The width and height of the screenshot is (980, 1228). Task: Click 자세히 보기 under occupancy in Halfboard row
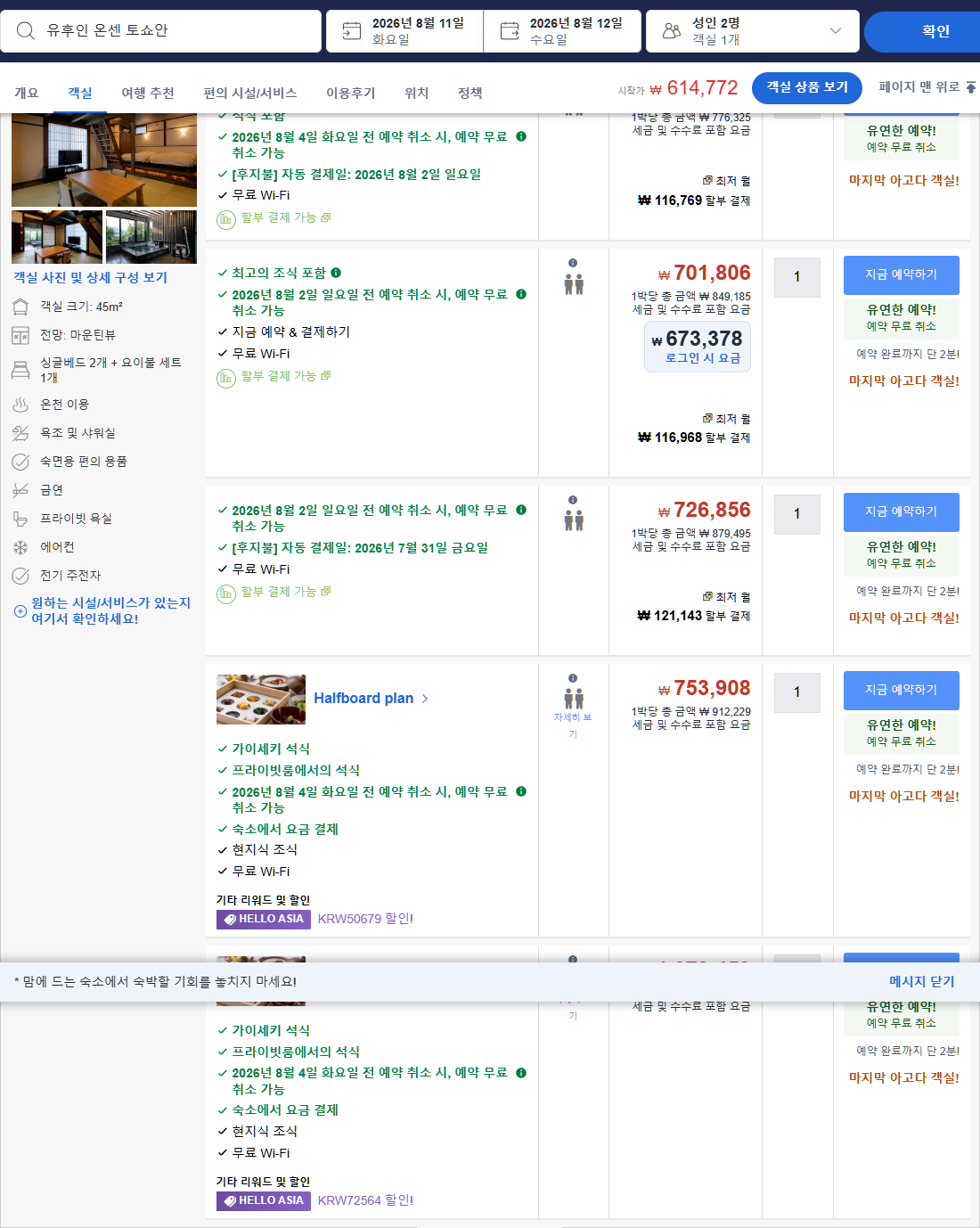pos(573,725)
